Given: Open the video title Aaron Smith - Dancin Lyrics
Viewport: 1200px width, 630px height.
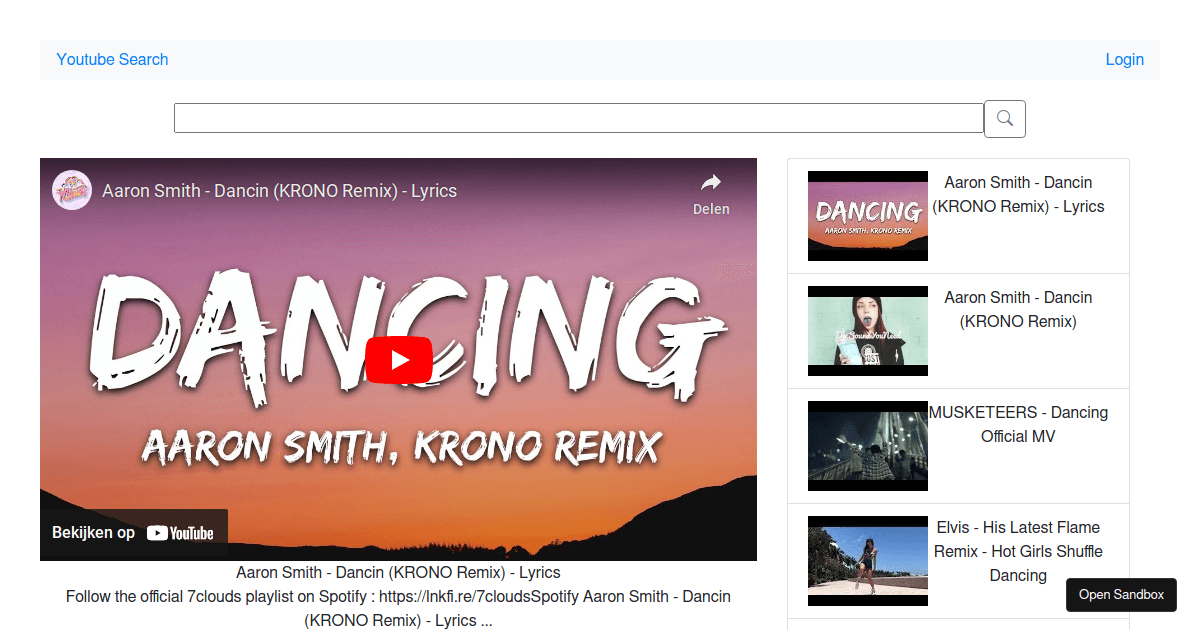Looking at the screenshot, I should pyautogui.click(x=398, y=572).
